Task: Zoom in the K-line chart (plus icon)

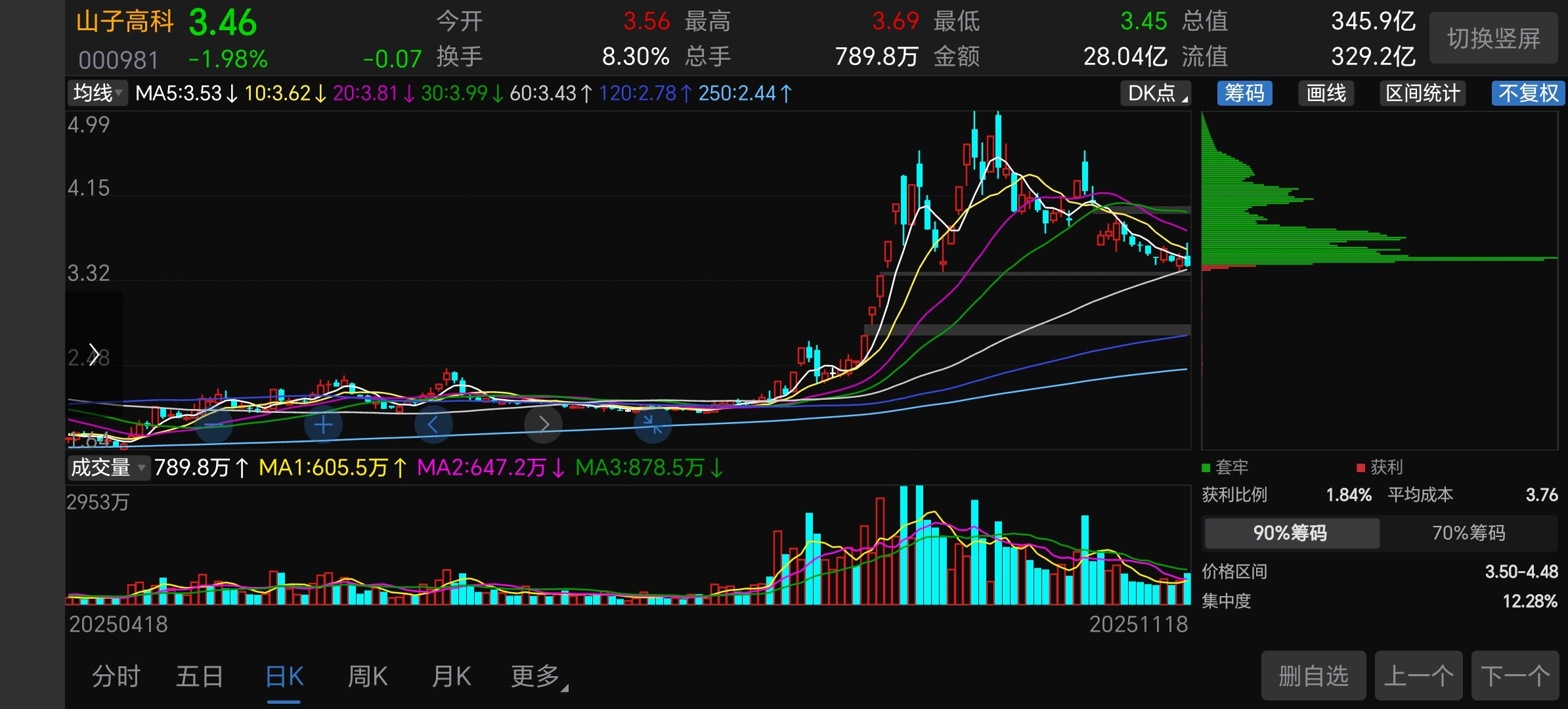Action: coord(323,425)
